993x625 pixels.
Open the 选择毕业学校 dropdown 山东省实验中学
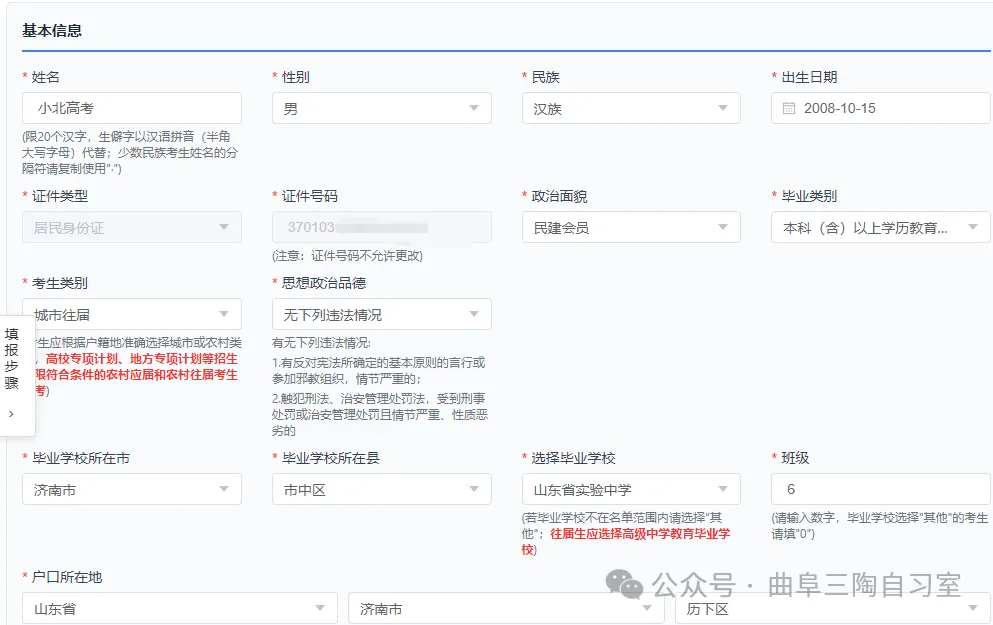click(x=631, y=489)
